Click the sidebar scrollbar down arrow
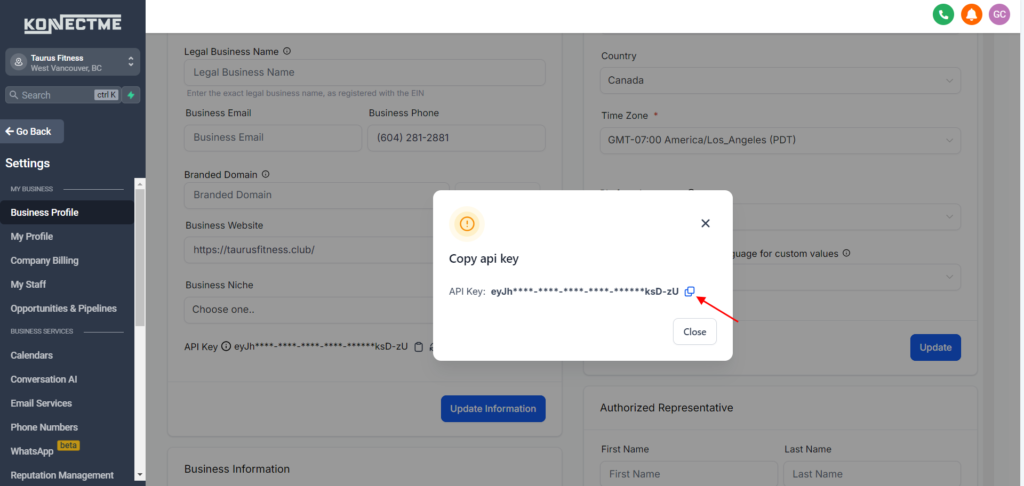The height and width of the screenshot is (486, 1024). [x=140, y=475]
